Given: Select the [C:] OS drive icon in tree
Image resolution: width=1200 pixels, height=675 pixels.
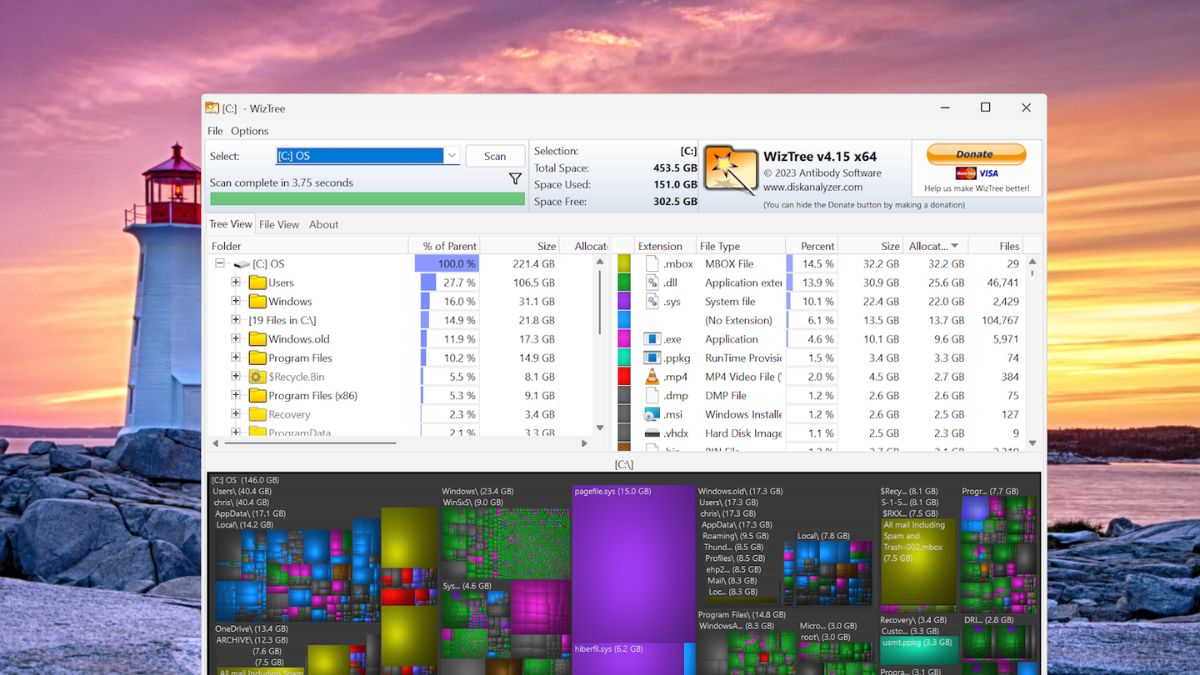Looking at the screenshot, I should click(241, 264).
